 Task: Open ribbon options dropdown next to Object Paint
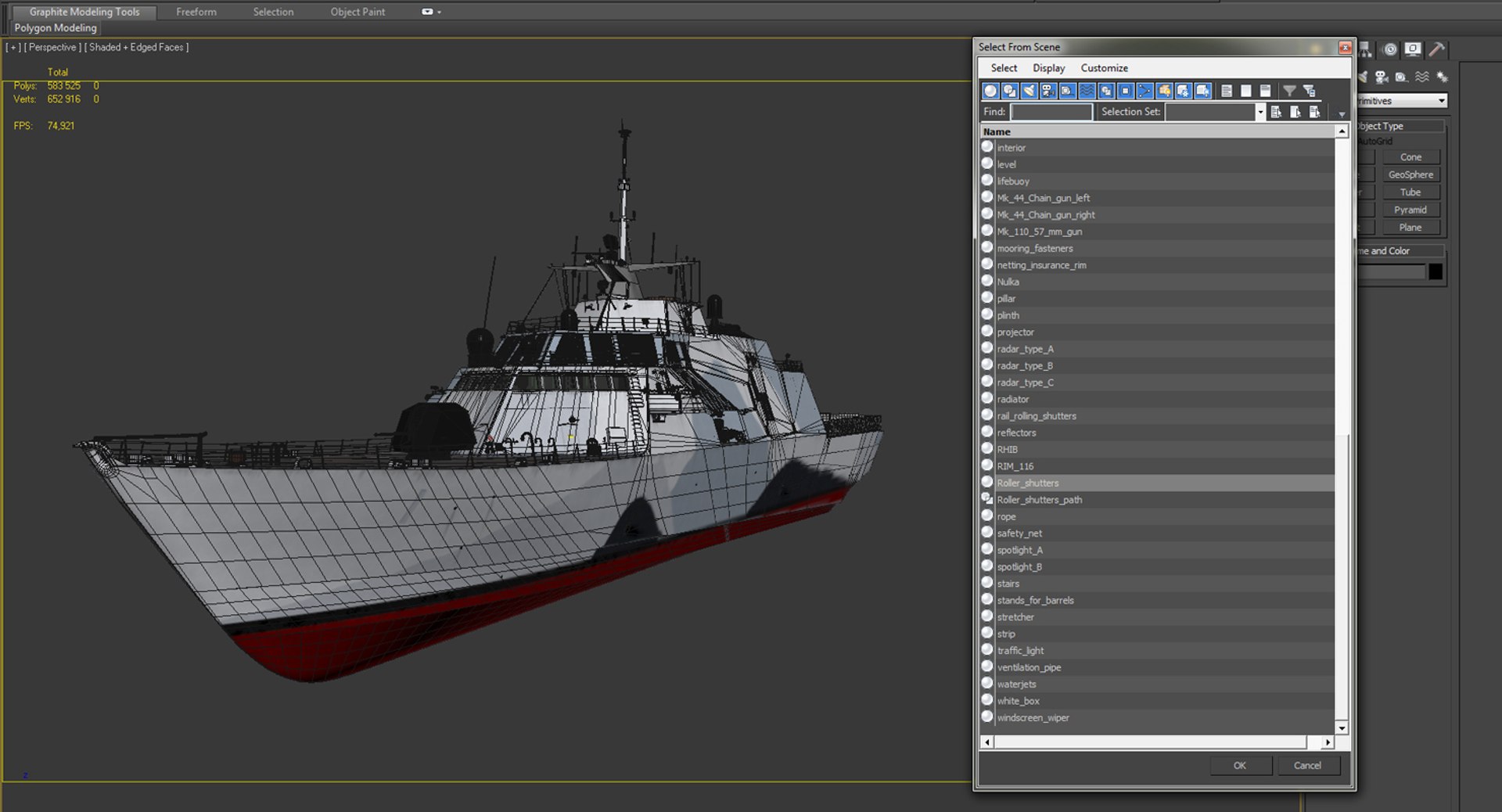click(431, 12)
